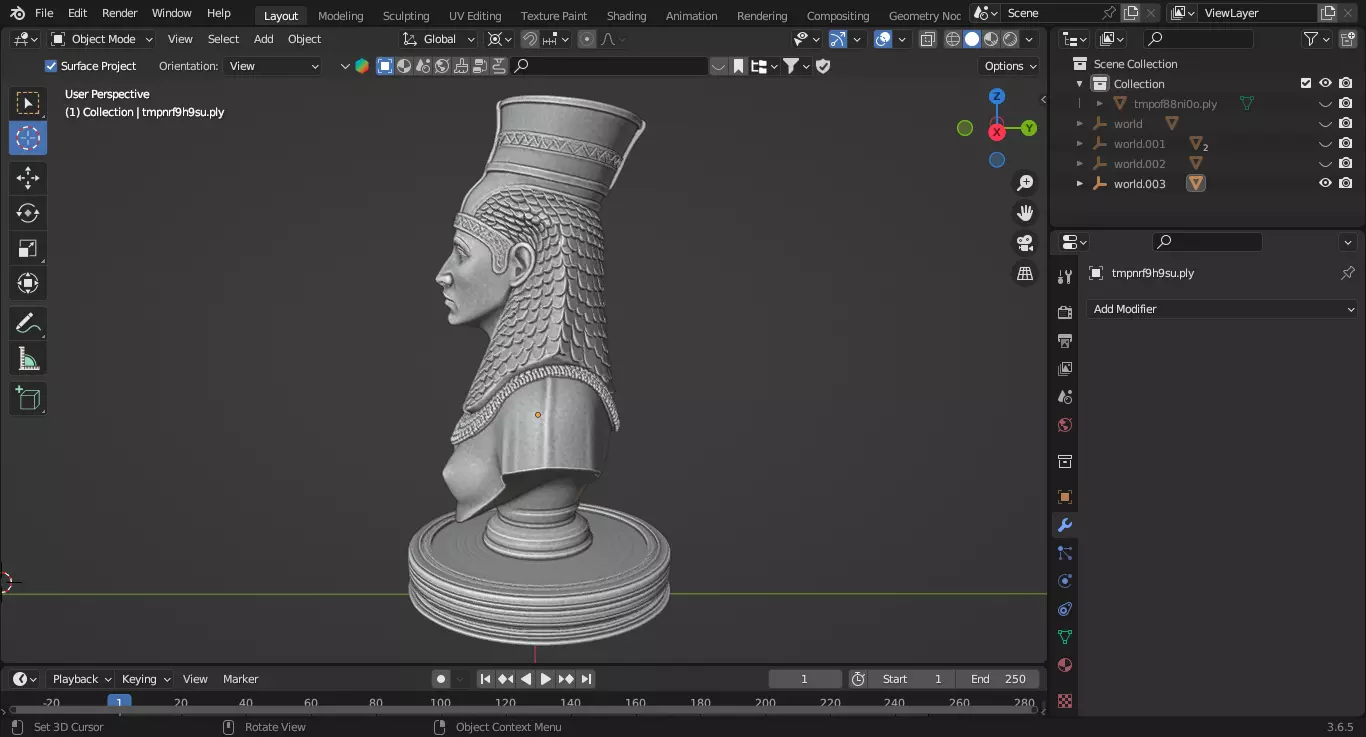Toggle Collection exclude-from-view-layer checkbox
1366x737 pixels.
point(1305,84)
